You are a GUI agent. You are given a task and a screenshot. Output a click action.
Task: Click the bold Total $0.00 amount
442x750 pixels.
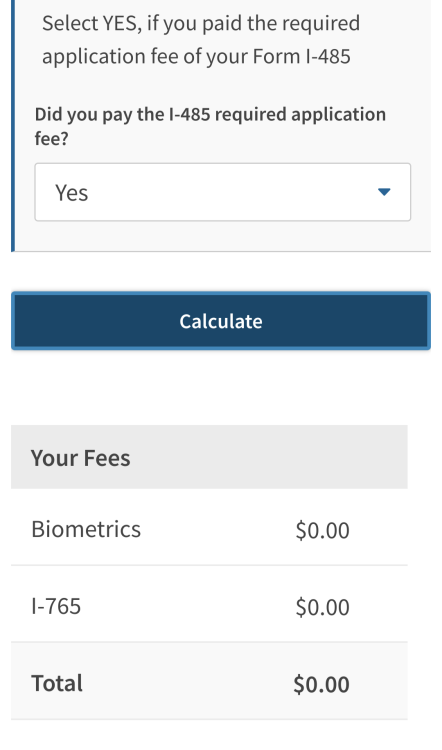click(321, 684)
